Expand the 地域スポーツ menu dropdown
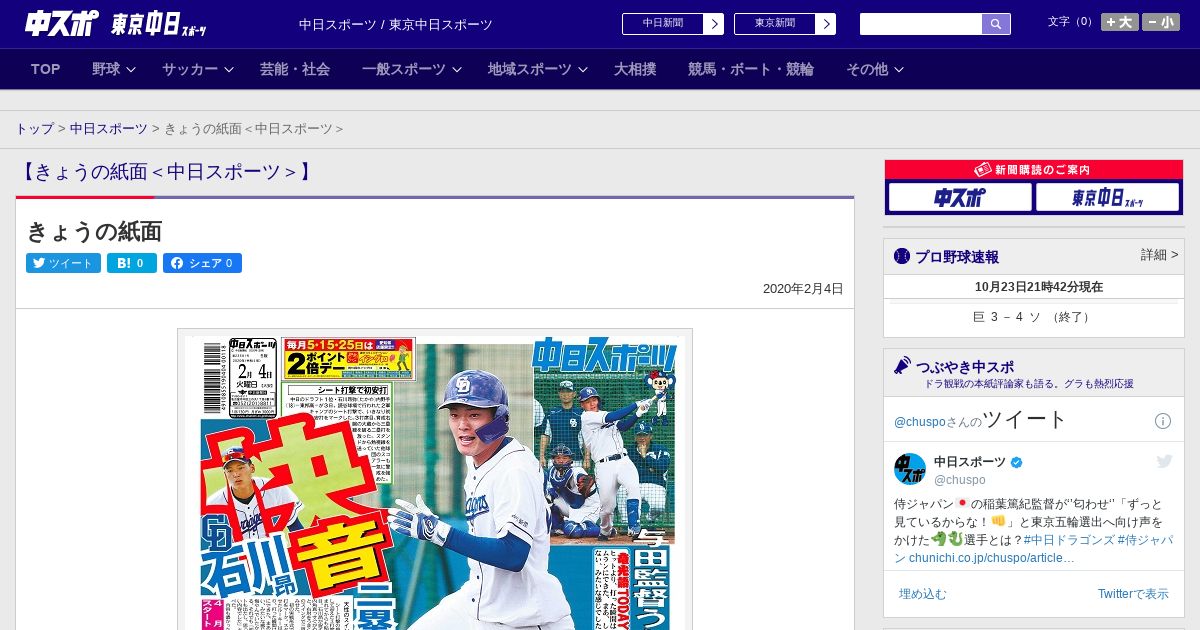Image resolution: width=1200 pixels, height=630 pixels. [537, 69]
